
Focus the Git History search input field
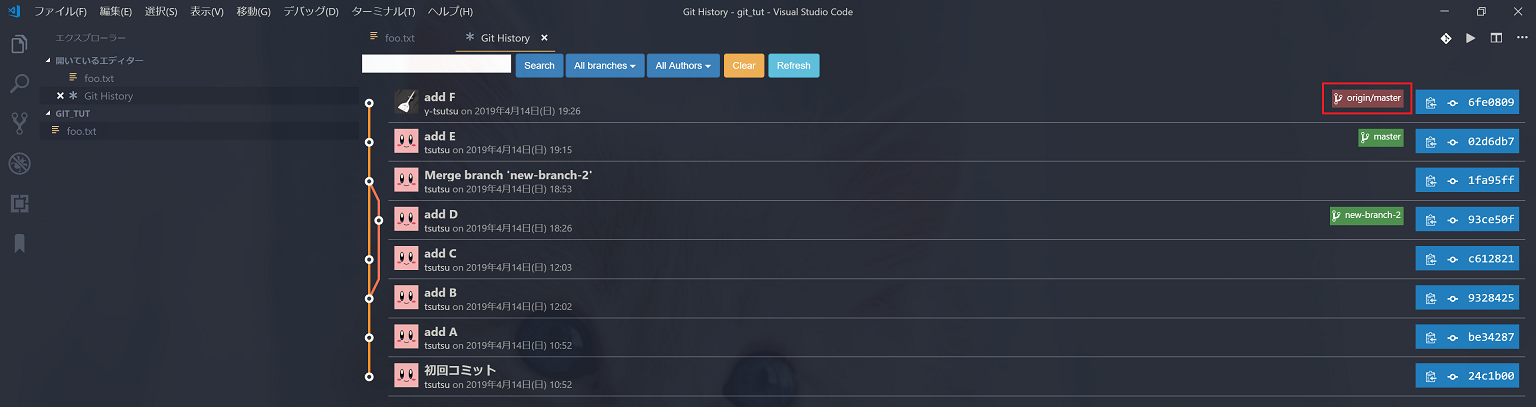coord(437,64)
